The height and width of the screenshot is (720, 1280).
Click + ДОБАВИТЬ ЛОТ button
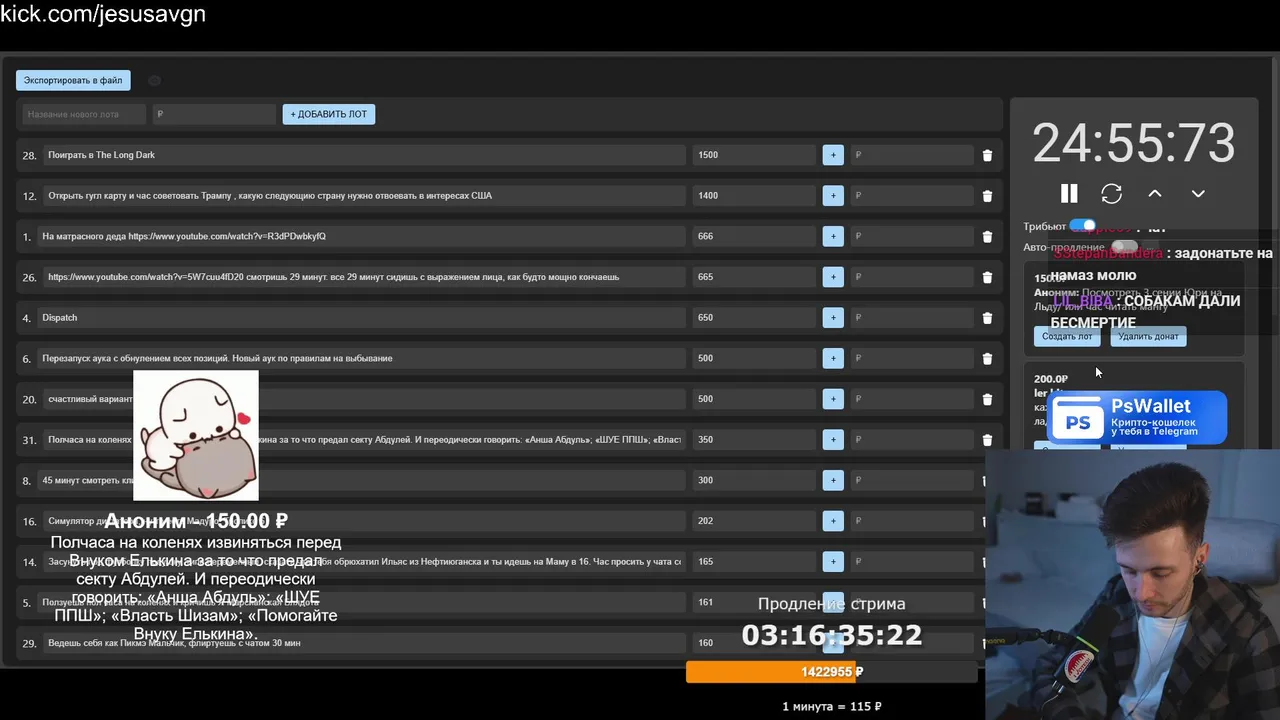[328, 114]
